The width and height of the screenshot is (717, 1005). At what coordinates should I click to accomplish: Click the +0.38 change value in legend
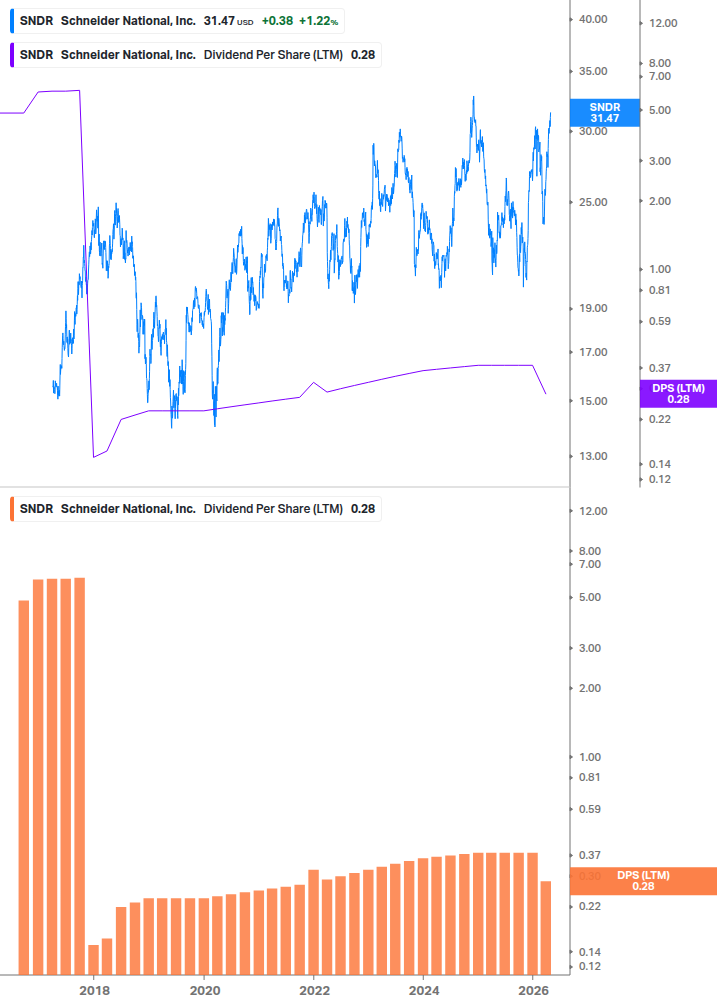277,21
